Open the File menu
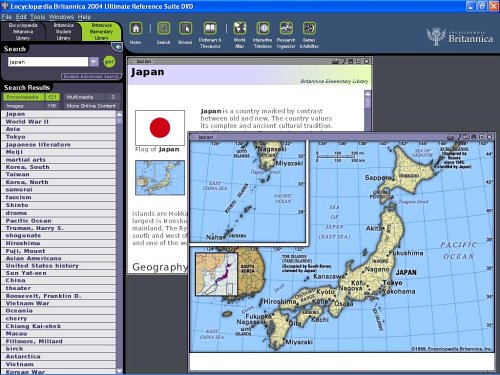 click(x=6, y=17)
